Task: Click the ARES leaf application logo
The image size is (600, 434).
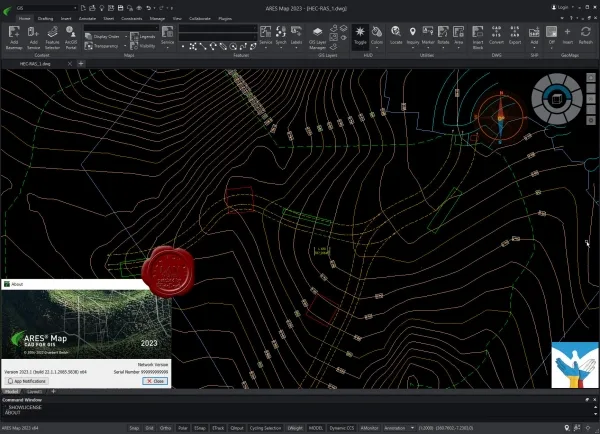Action: [x=7, y=11]
